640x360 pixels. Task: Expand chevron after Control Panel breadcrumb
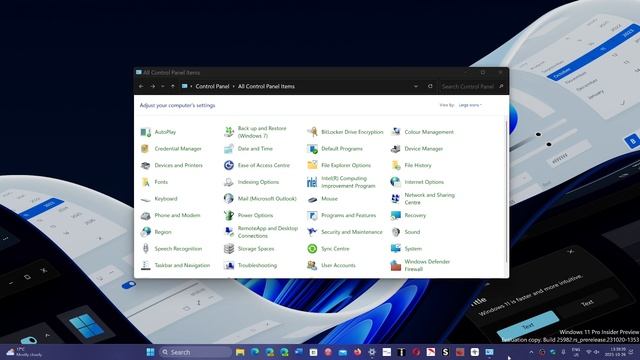(233, 87)
